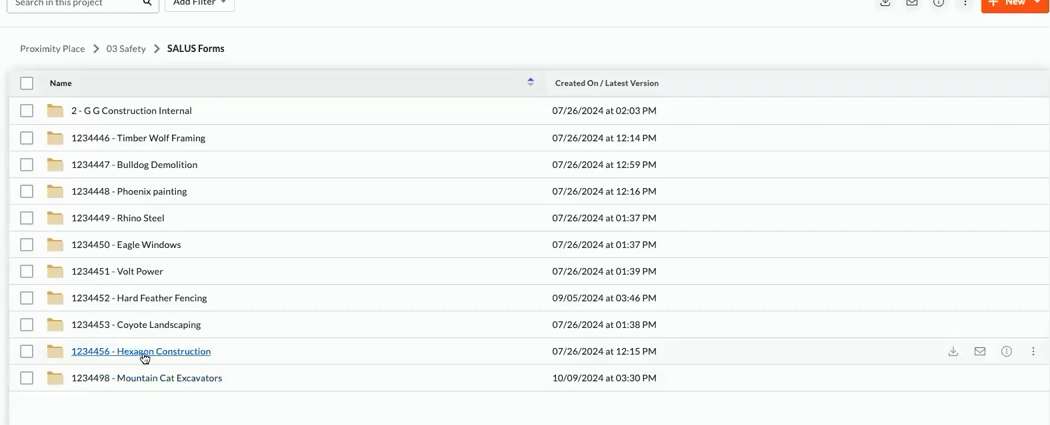
Task: Show info for Hexagon Construction row
Action: (1006, 351)
